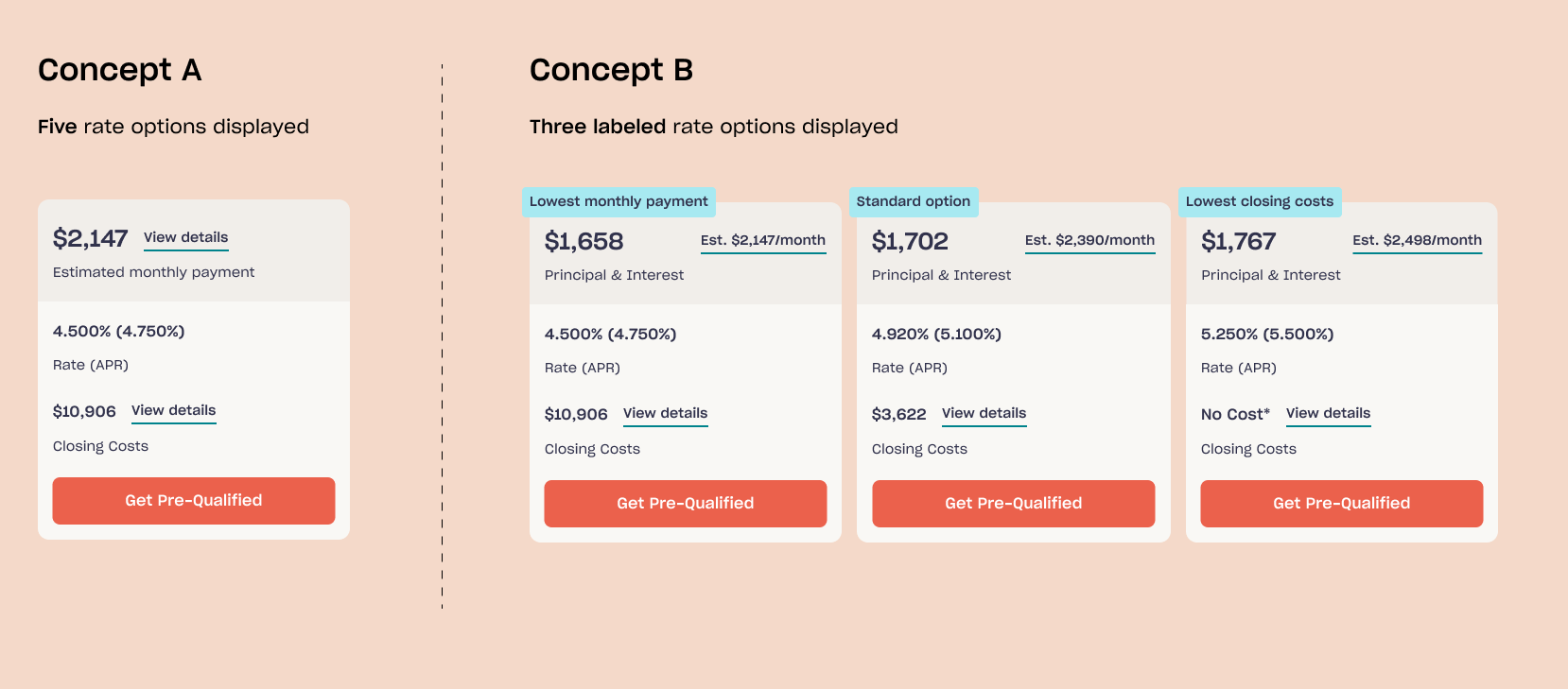The height and width of the screenshot is (689, 1568).
Task: Click the $1,702 Principal & Interest amount
Action: coord(910,242)
